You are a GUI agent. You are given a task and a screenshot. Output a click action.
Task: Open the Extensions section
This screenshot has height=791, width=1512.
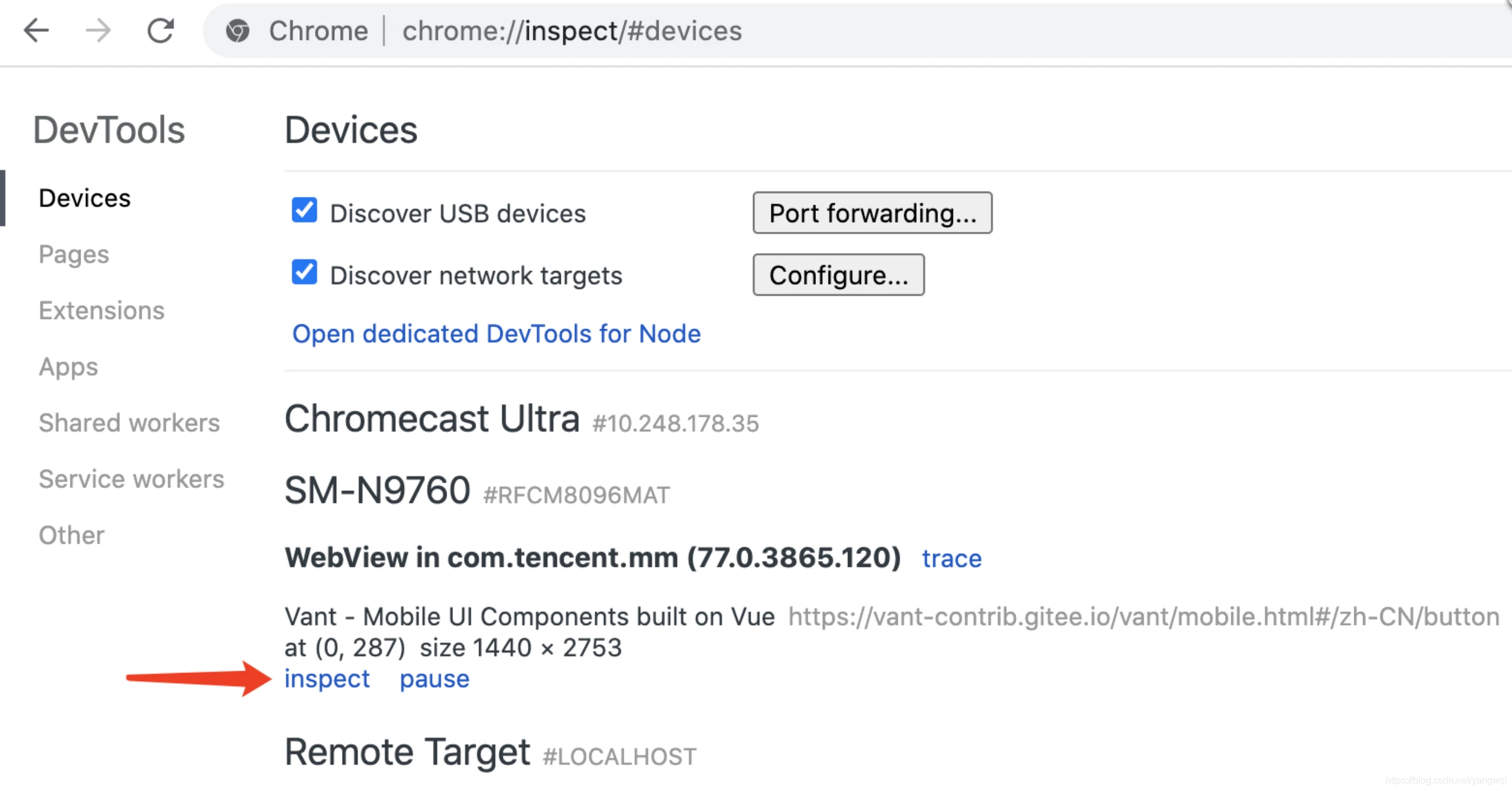point(101,311)
